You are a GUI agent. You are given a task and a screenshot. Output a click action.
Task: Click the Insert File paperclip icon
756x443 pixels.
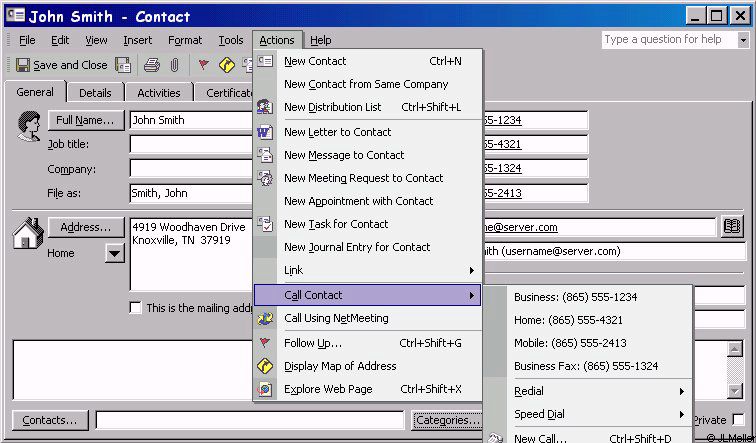(175, 65)
